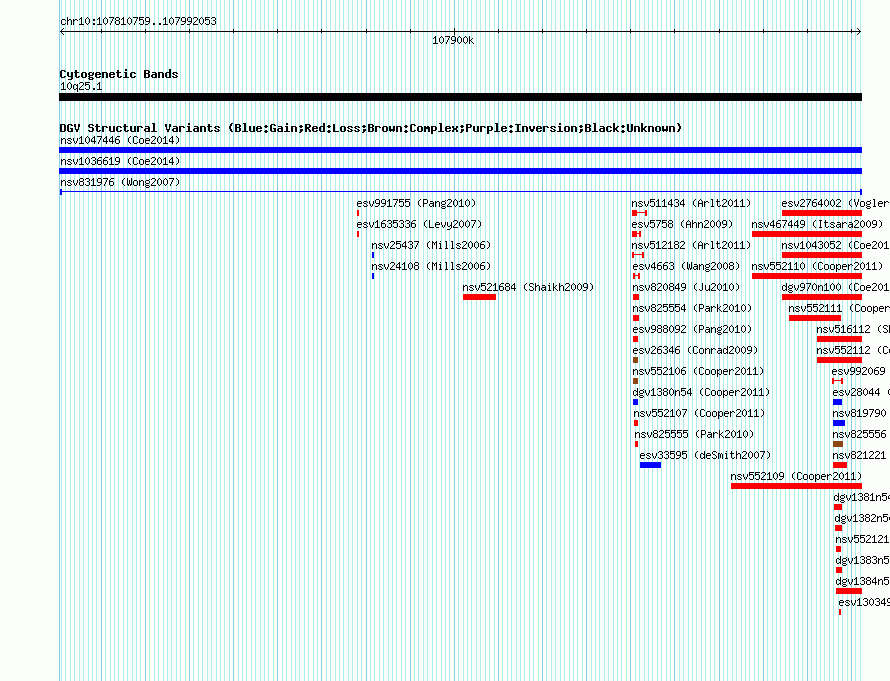The width and height of the screenshot is (890, 681).
Task: Open nsv552110 (Cooper2011) variant label
Action: click(817, 266)
